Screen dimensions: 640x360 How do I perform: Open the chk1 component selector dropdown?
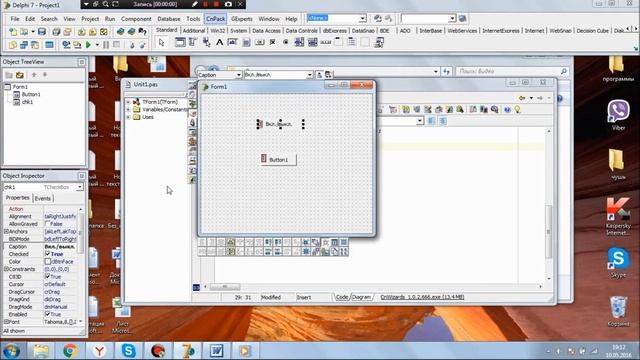(80, 187)
